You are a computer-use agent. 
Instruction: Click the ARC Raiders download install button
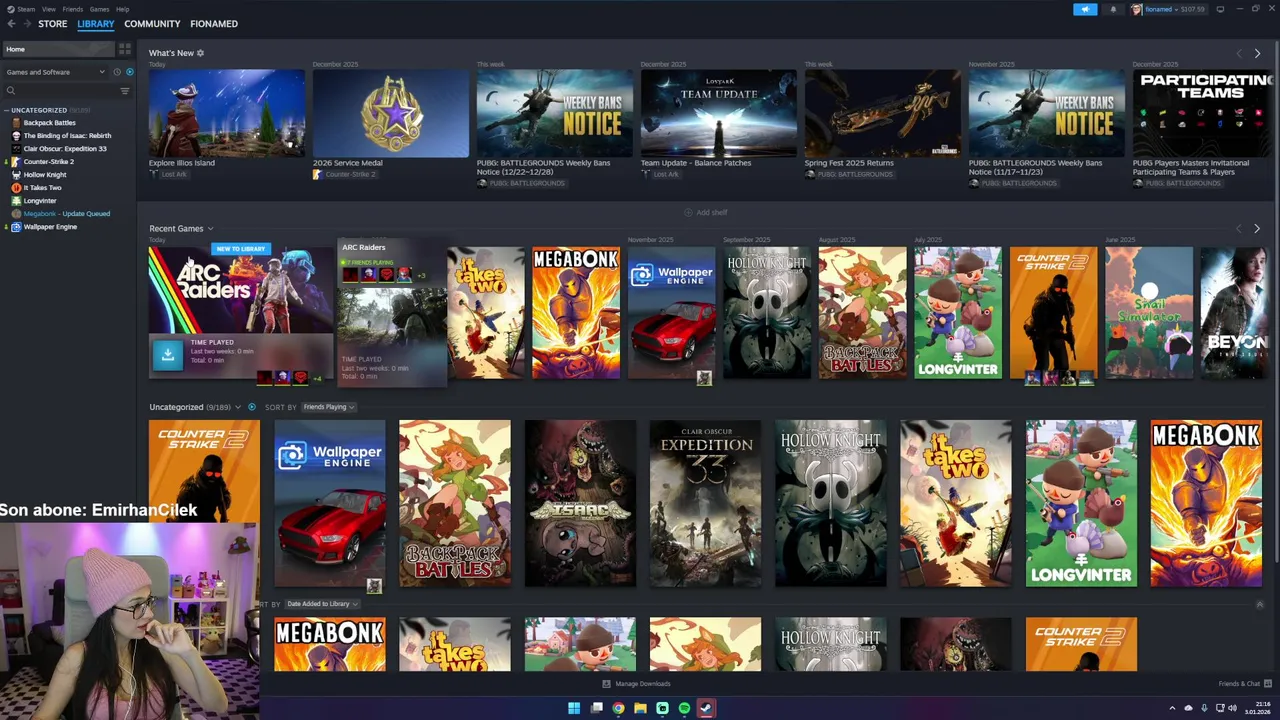click(168, 353)
